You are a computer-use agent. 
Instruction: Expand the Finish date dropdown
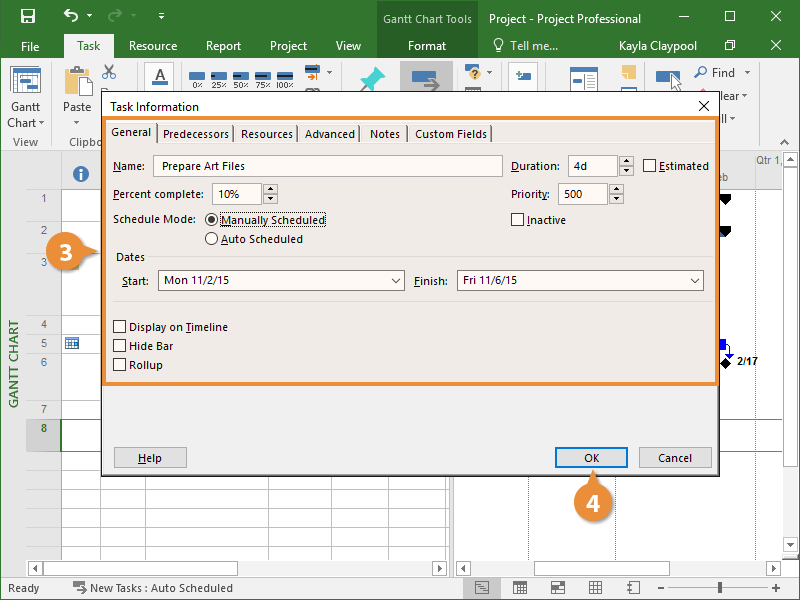[x=695, y=281]
